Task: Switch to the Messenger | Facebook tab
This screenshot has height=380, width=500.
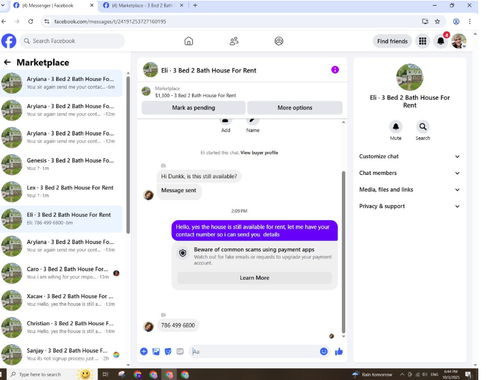Action: 50,6
